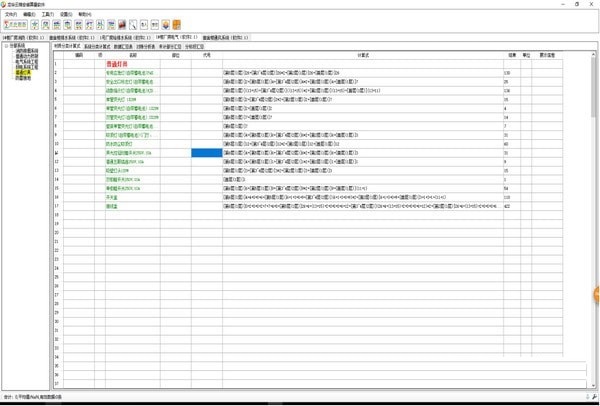Select the yellow-highlighted 普通灯具 tree item
This screenshot has width=600, height=406.
[x=23, y=72]
